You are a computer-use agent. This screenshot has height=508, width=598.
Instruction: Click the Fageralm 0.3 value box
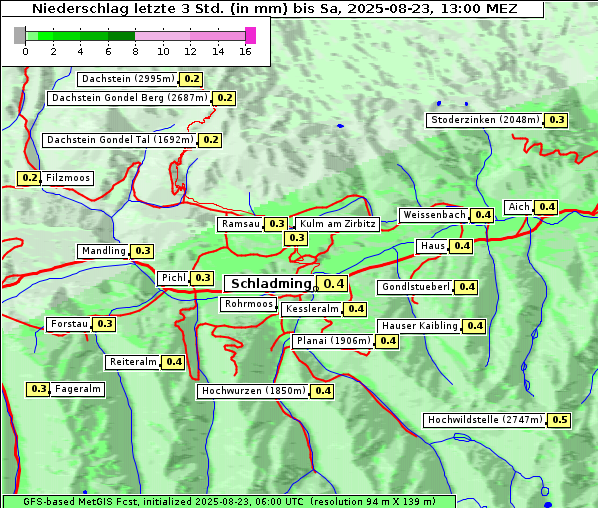pos(39,389)
